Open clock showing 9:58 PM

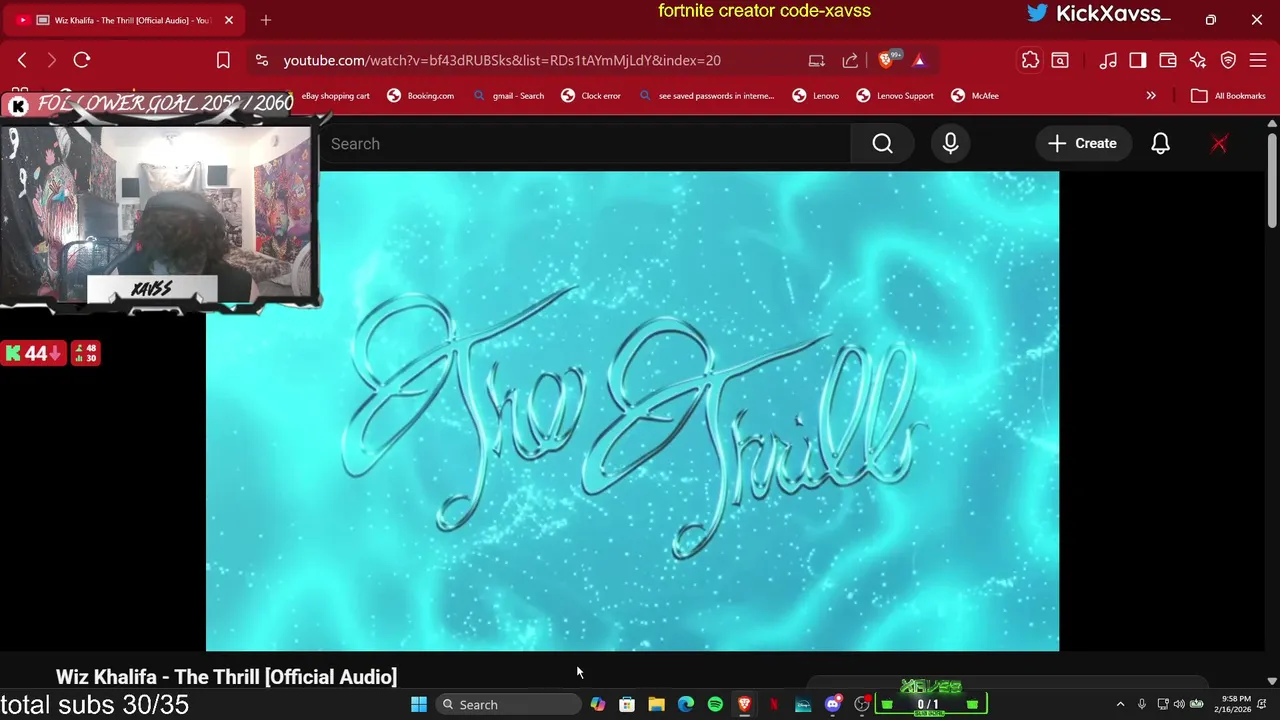[x=1232, y=704]
